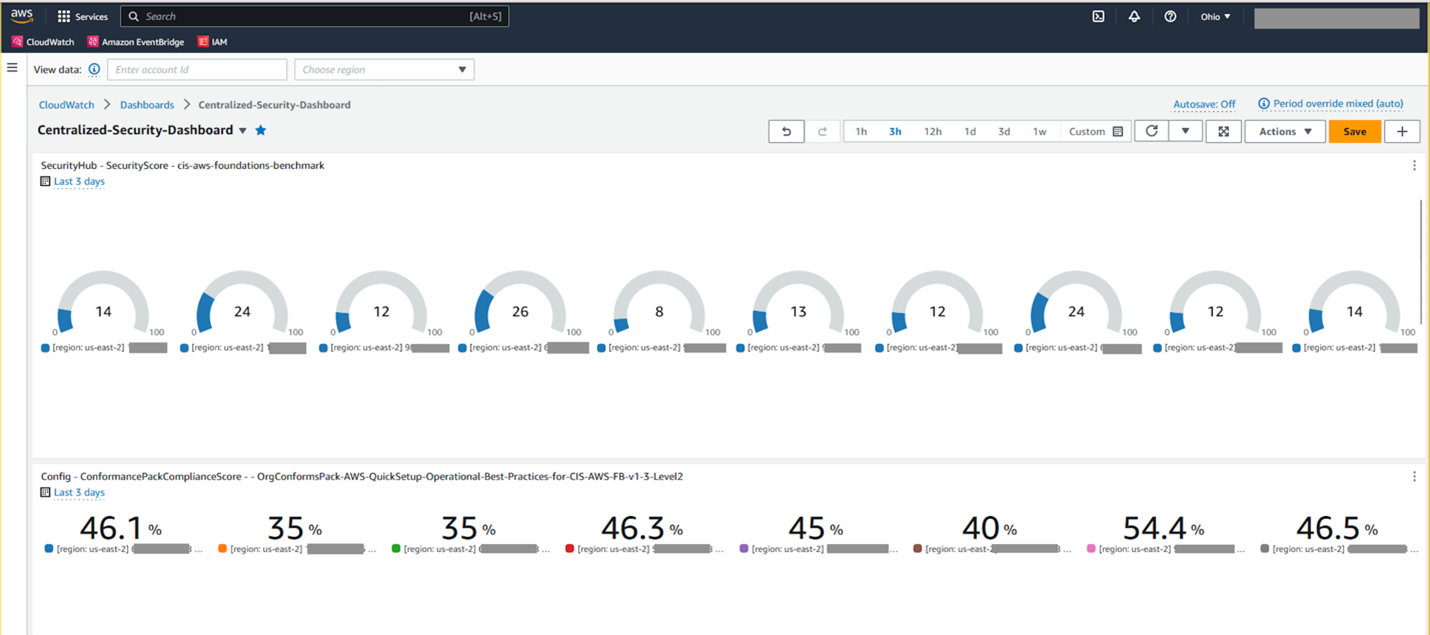Select the 1d time range

(969, 130)
